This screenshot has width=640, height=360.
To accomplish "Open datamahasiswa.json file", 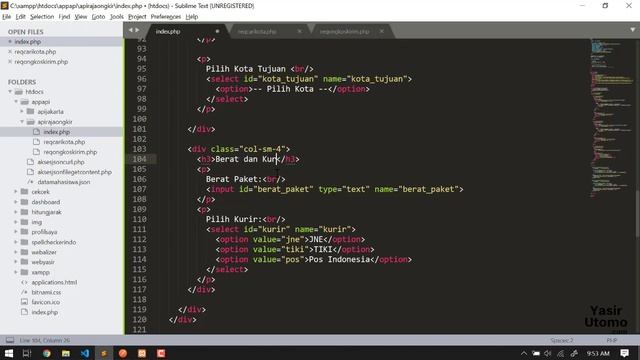I will (x=64, y=182).
